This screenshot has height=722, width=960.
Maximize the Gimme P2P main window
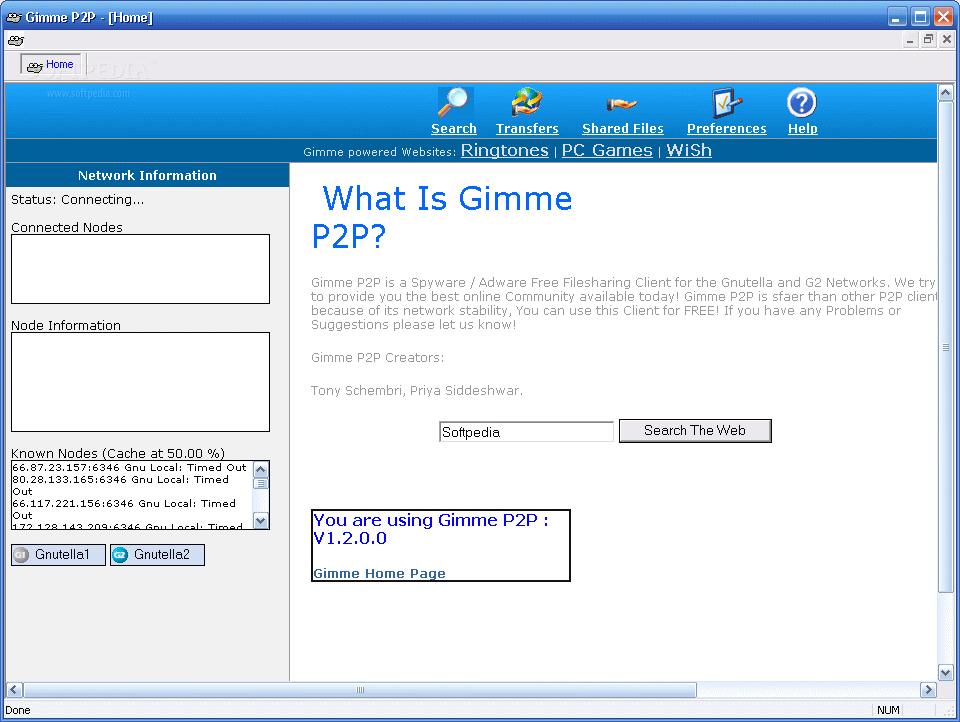coord(920,17)
